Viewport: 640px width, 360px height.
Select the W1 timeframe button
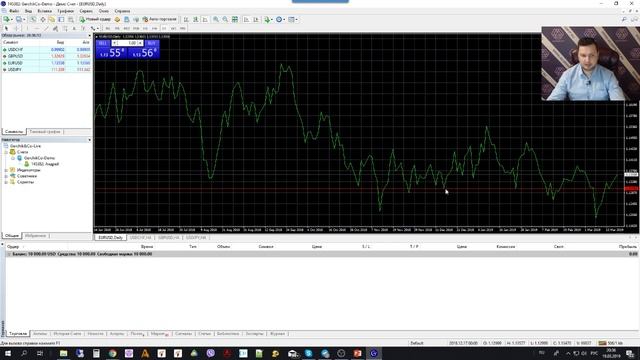173,28
